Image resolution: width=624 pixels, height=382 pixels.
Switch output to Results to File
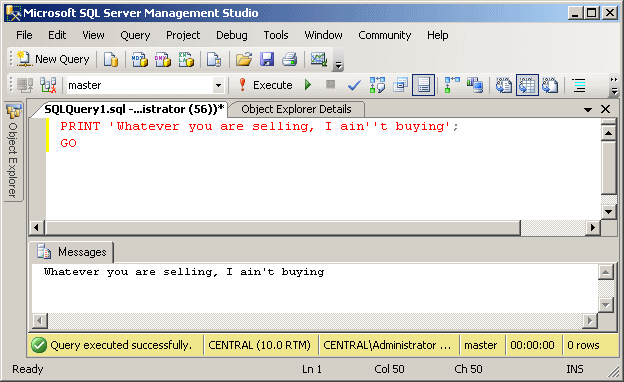[550, 85]
